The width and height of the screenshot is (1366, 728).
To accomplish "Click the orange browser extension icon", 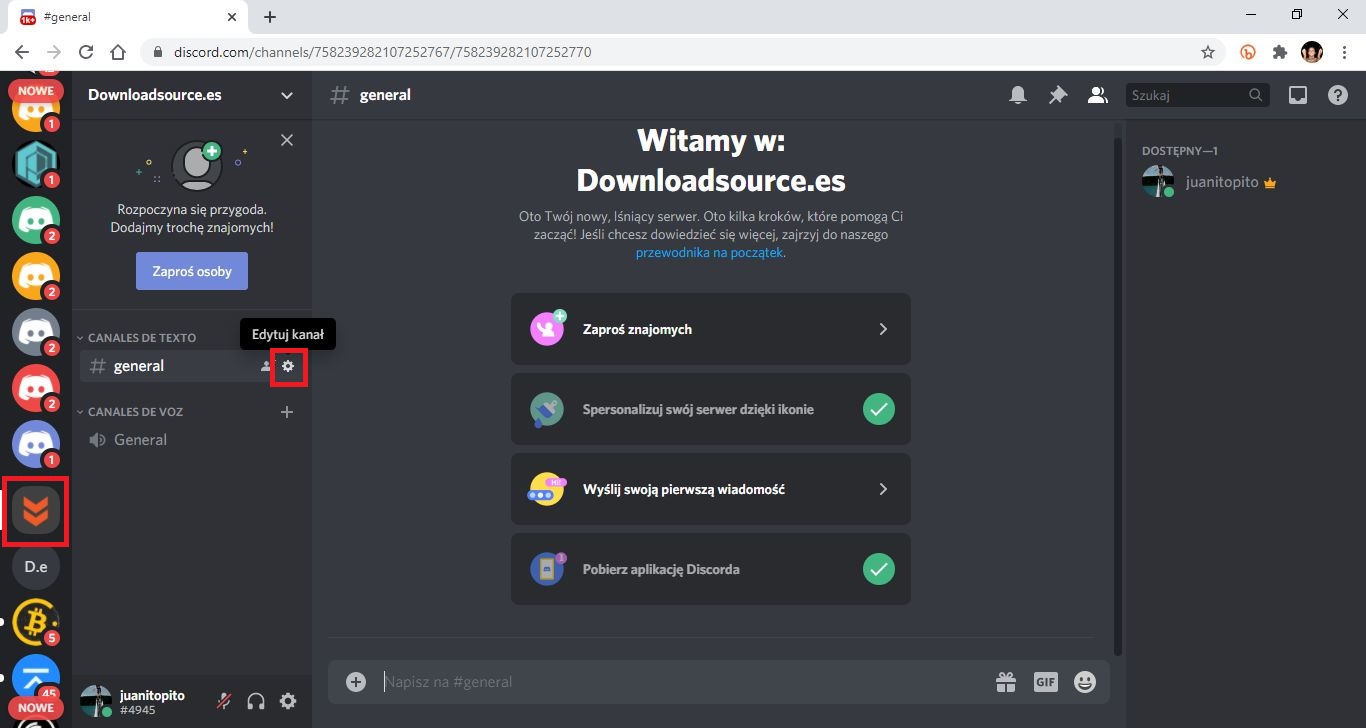I will (x=1248, y=52).
